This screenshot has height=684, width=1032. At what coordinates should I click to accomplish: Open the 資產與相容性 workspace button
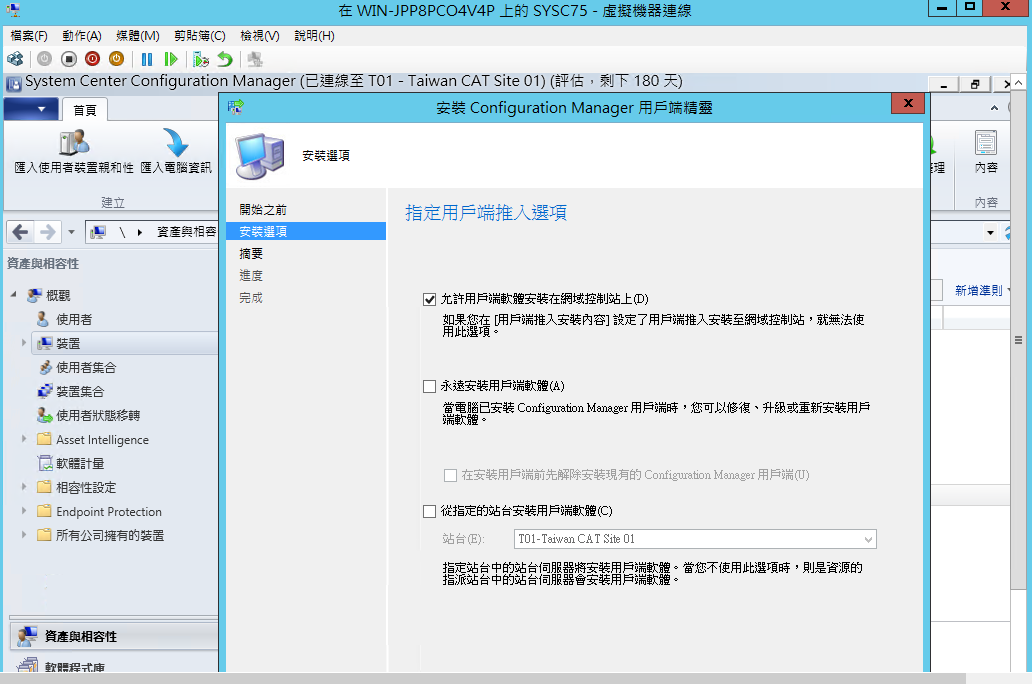[x=114, y=636]
